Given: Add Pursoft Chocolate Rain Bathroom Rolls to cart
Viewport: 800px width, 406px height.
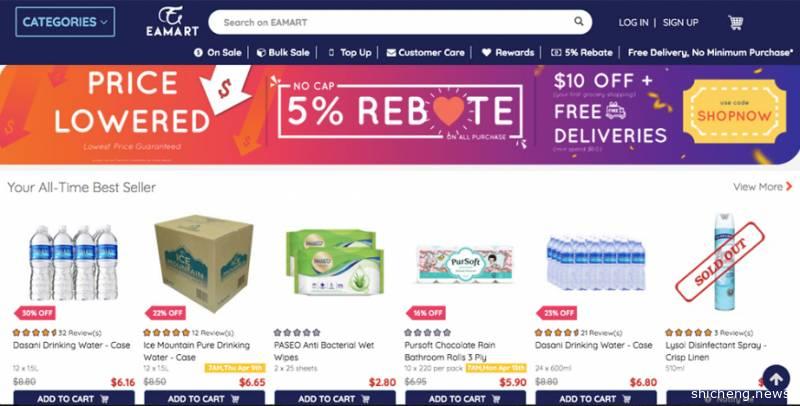Looking at the screenshot, I should [x=465, y=398].
